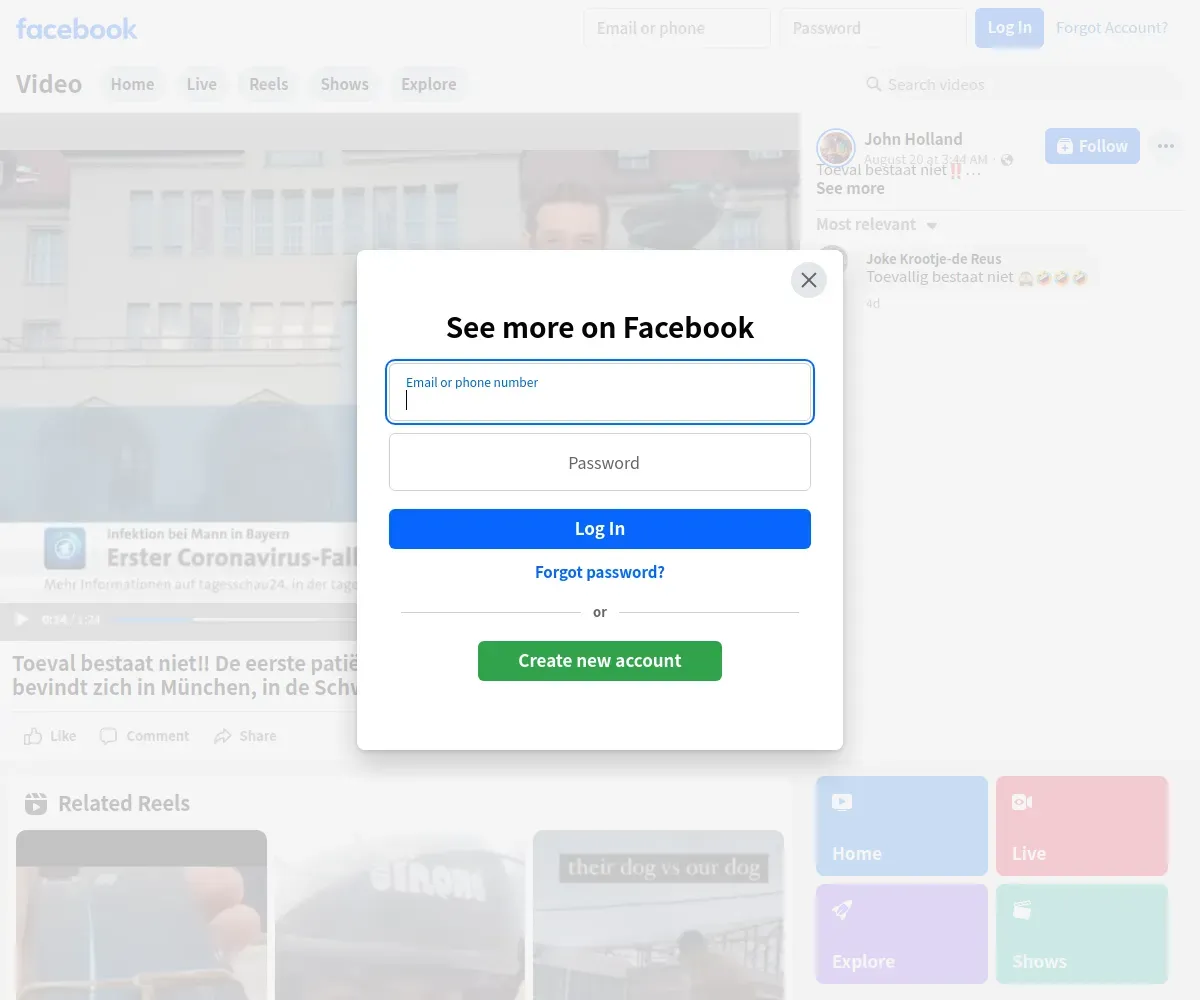
Task: Switch to the Reels video tab
Action: (x=269, y=84)
